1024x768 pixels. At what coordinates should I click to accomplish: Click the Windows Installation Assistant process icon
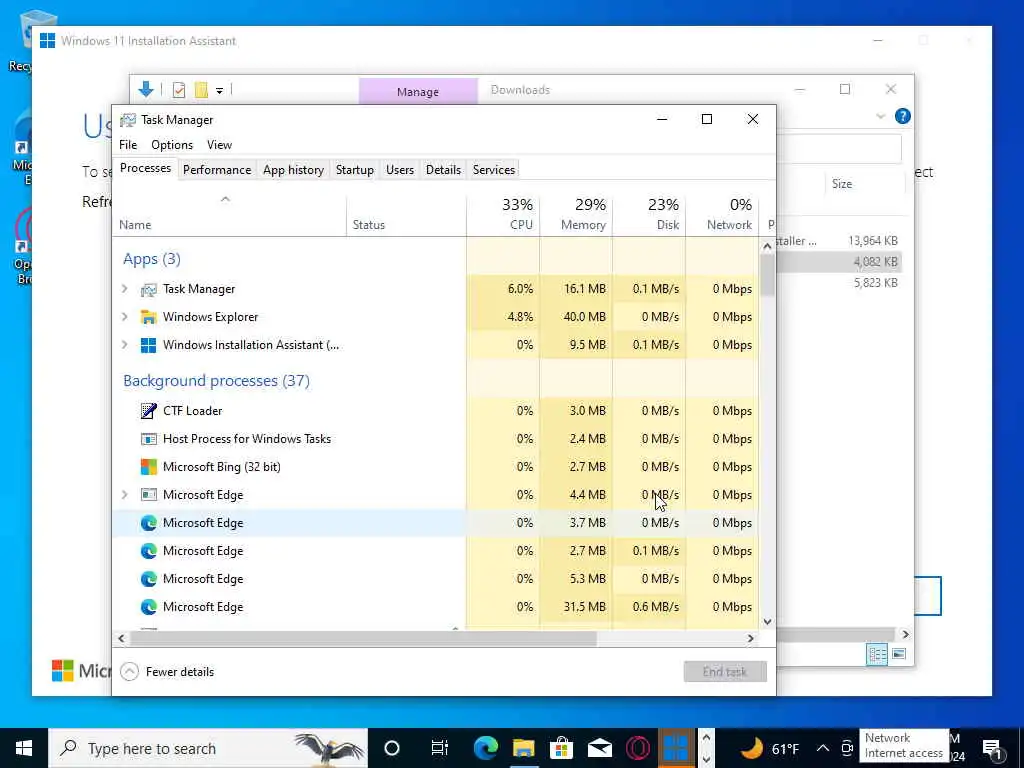click(x=149, y=345)
